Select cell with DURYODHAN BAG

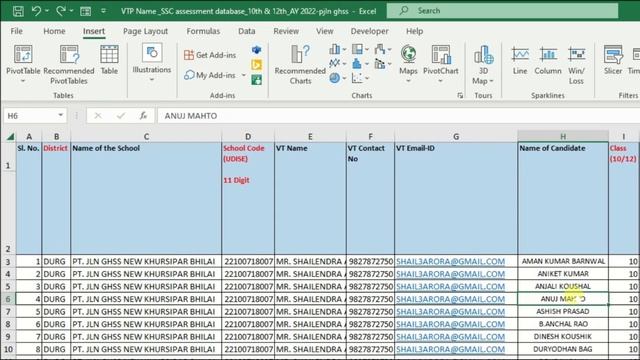click(x=563, y=349)
